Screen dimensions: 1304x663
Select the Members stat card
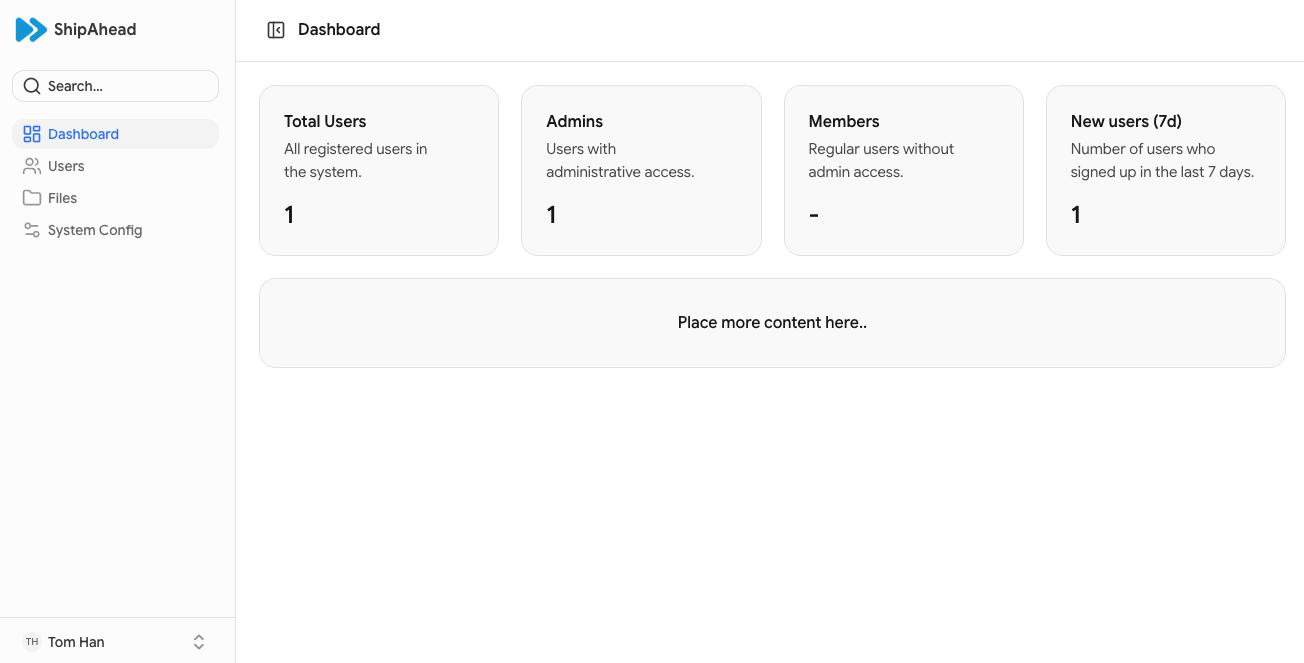903,170
